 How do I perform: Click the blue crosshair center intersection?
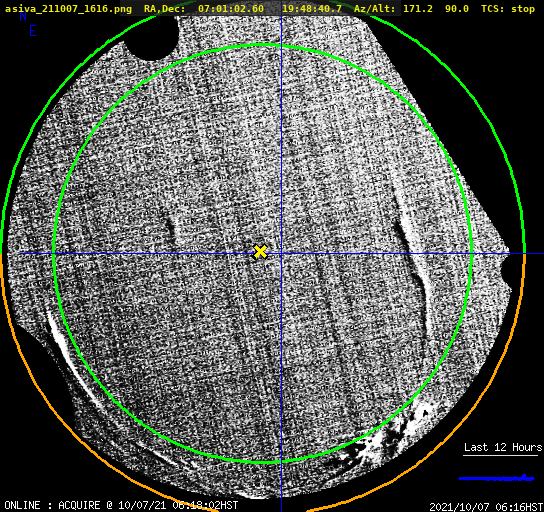(281, 254)
